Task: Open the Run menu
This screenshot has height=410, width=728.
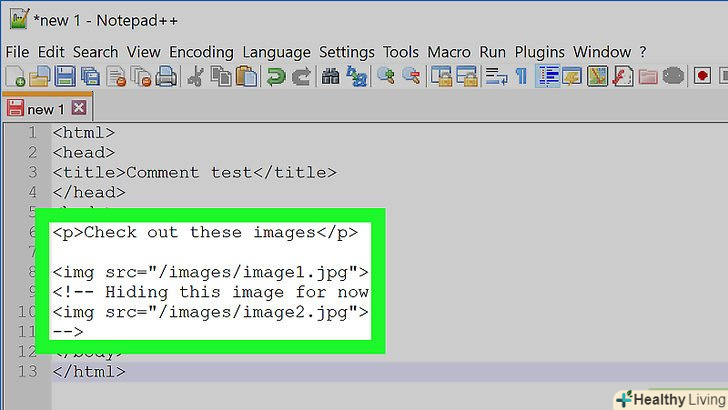Action: click(x=493, y=52)
